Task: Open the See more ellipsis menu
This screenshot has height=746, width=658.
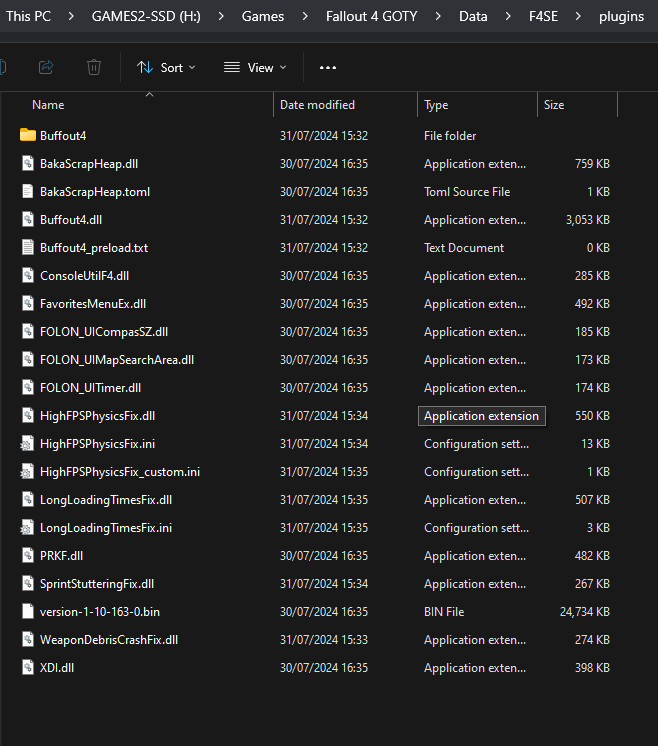Action: (x=328, y=68)
